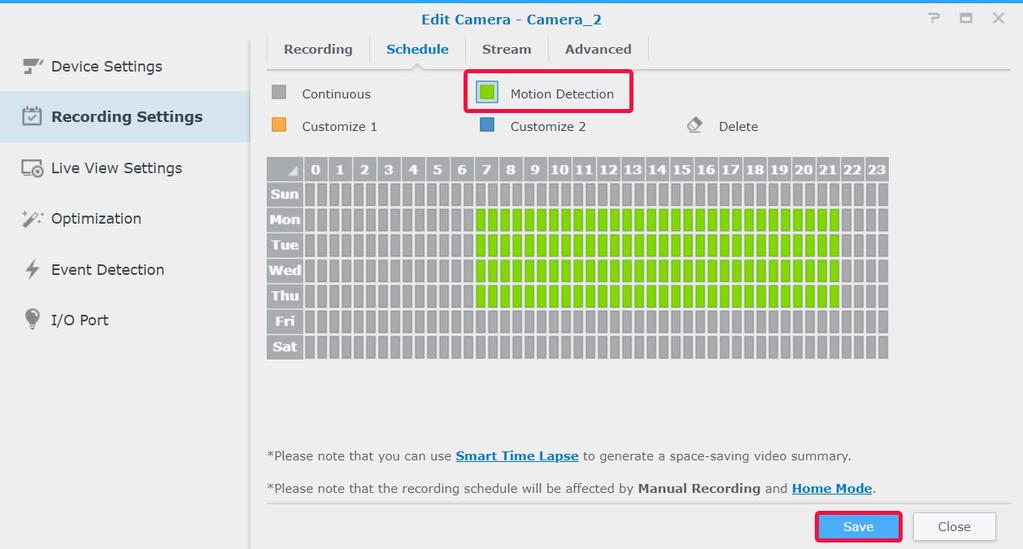1023x549 pixels.
Task: Select the Delete eraser tool
Action: (695, 125)
